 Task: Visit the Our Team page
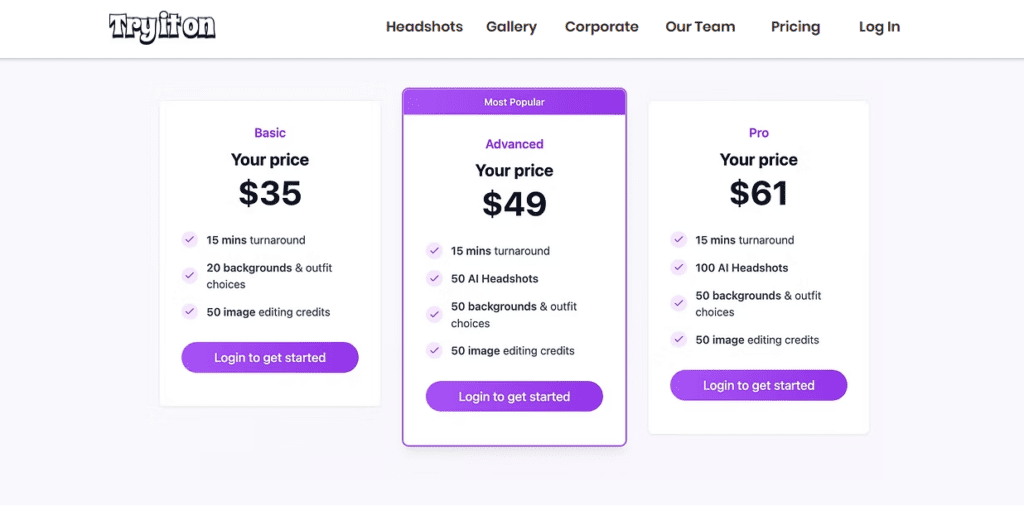tap(700, 27)
